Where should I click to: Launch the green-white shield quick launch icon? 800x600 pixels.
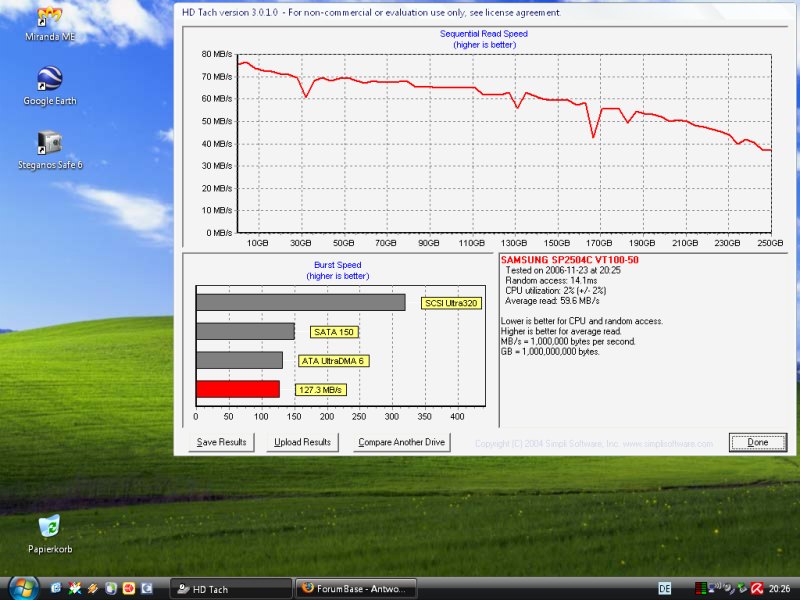[x=111, y=588]
